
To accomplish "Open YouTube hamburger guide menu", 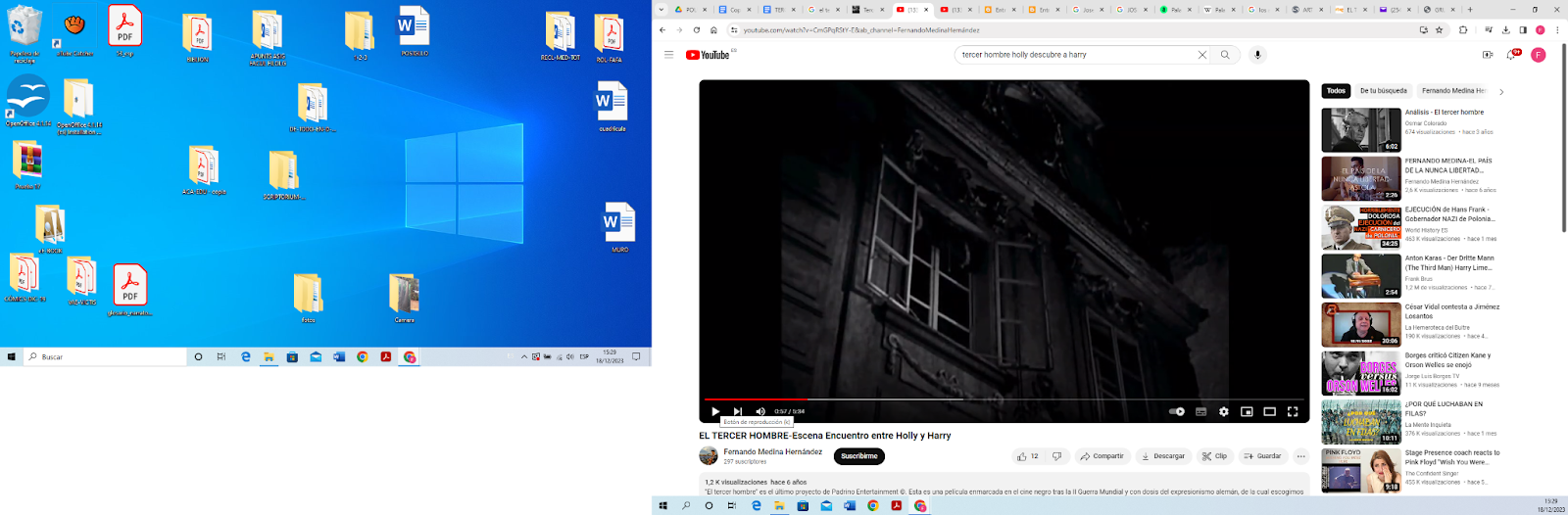I will [x=668, y=55].
